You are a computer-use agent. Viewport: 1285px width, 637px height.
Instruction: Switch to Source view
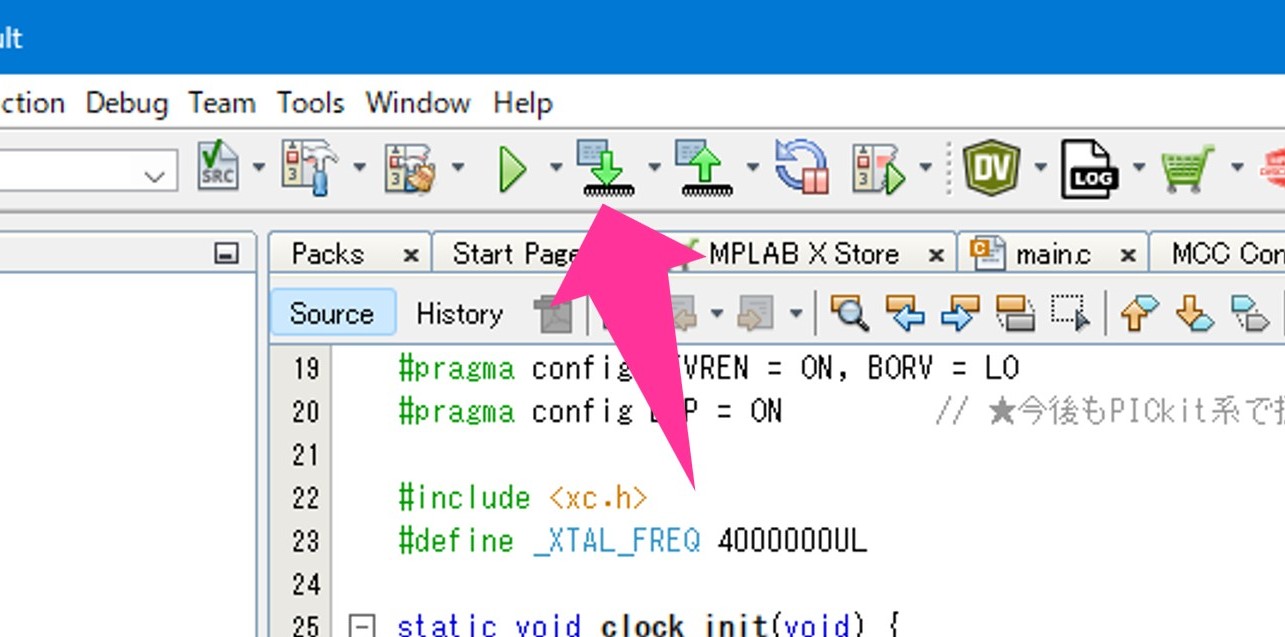coord(331,314)
